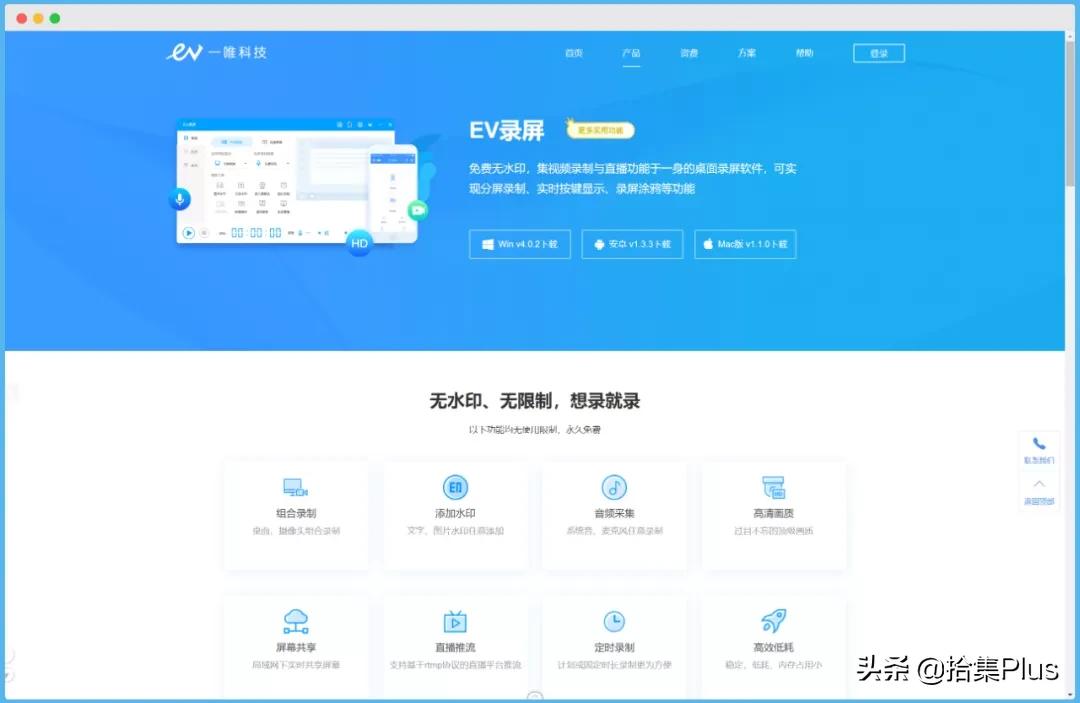Viewport: 1080px width, 703px height.
Task: Click the 更多实用功能 yellow badge
Action: [x=601, y=129]
